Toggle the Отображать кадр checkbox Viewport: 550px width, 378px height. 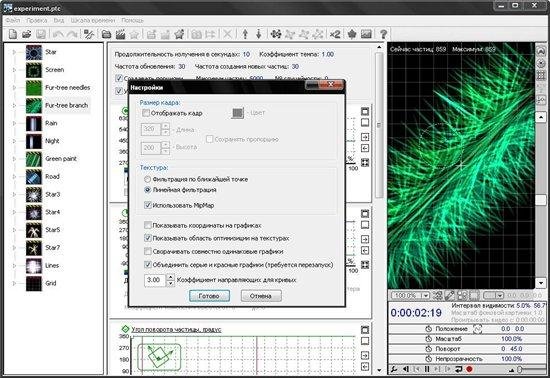point(146,113)
